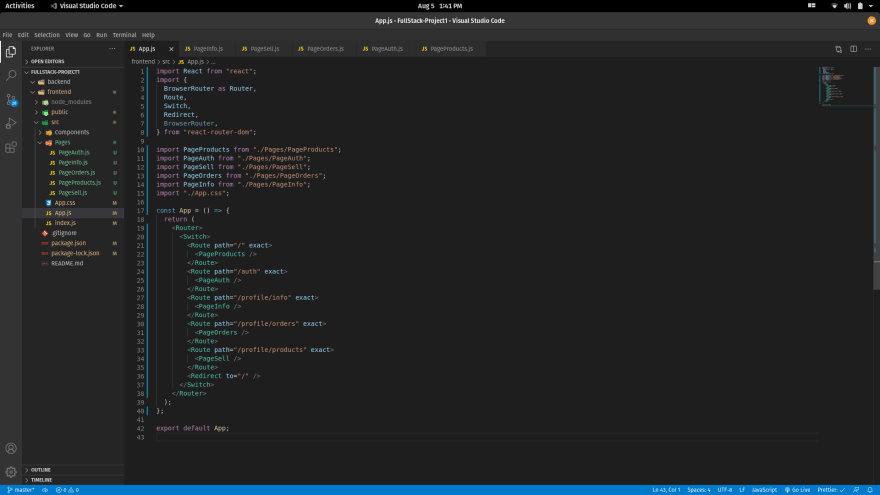880x495 pixels.
Task: Open the Manage gear icon
Action: 11,472
